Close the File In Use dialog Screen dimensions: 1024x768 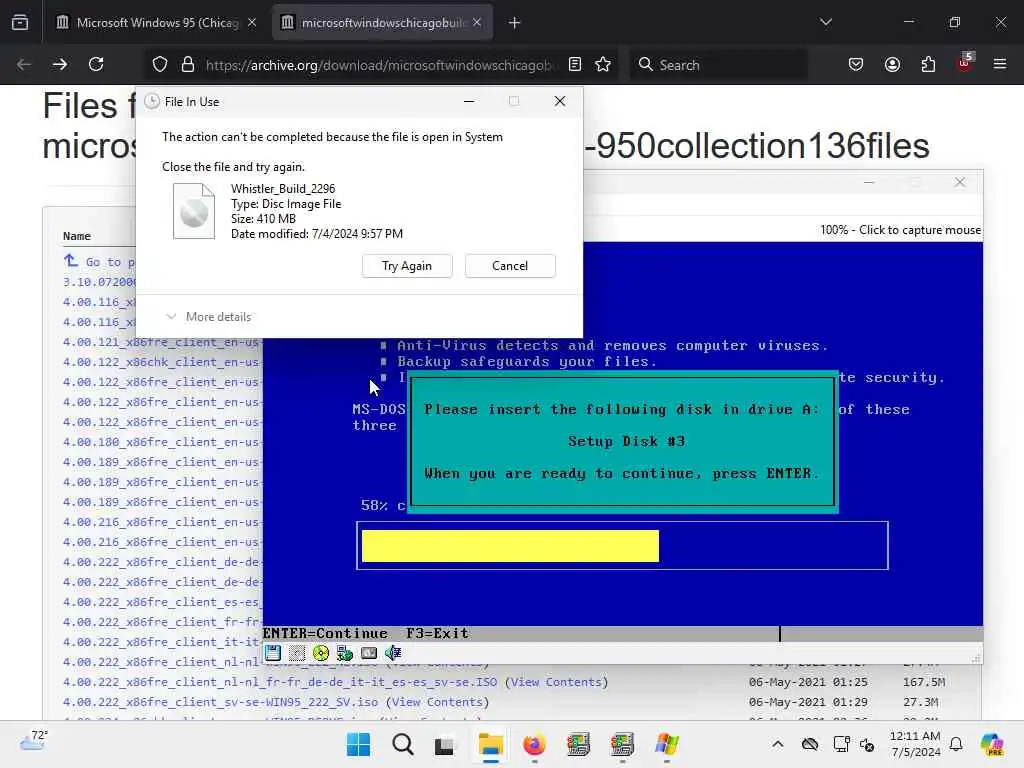(560, 101)
